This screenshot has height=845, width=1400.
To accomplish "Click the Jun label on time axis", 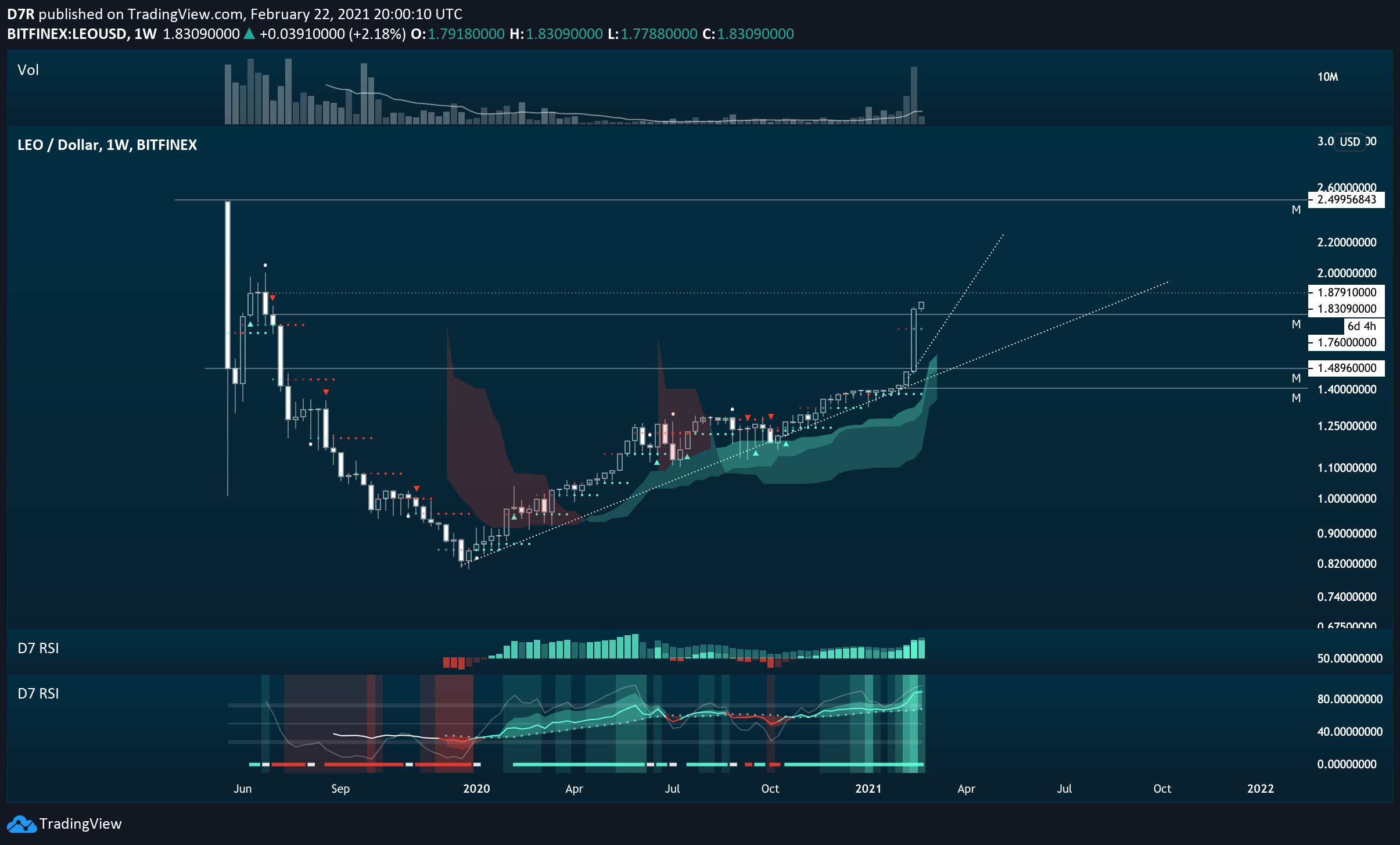I will (242, 789).
